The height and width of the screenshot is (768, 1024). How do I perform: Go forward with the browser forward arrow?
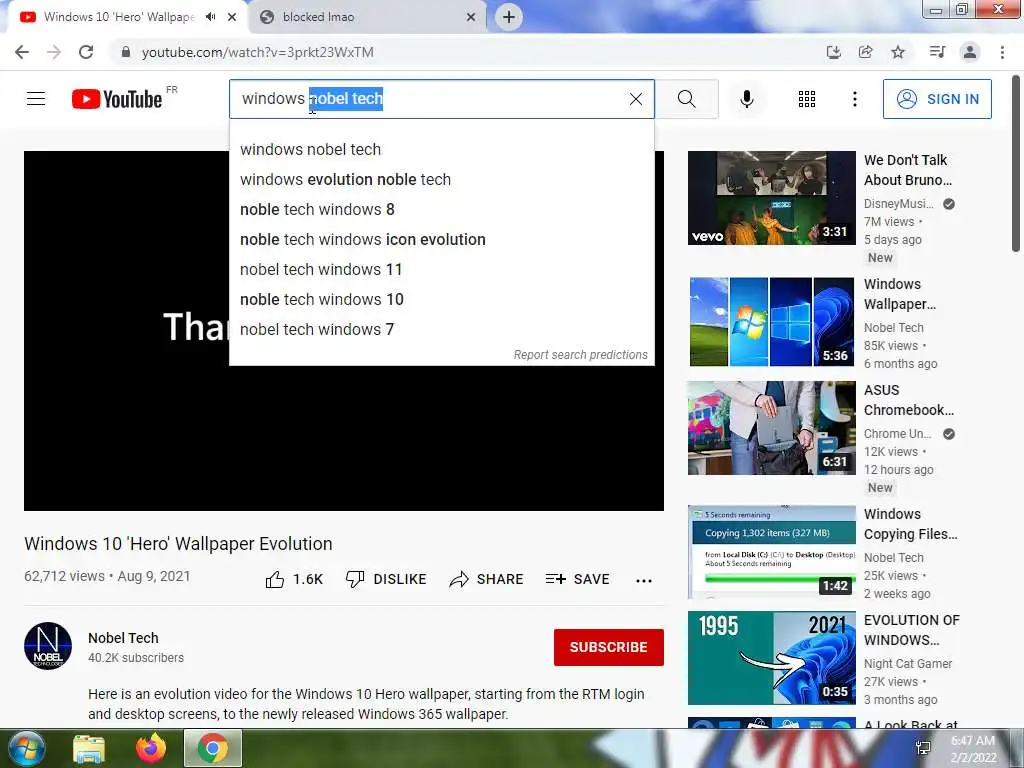54,52
